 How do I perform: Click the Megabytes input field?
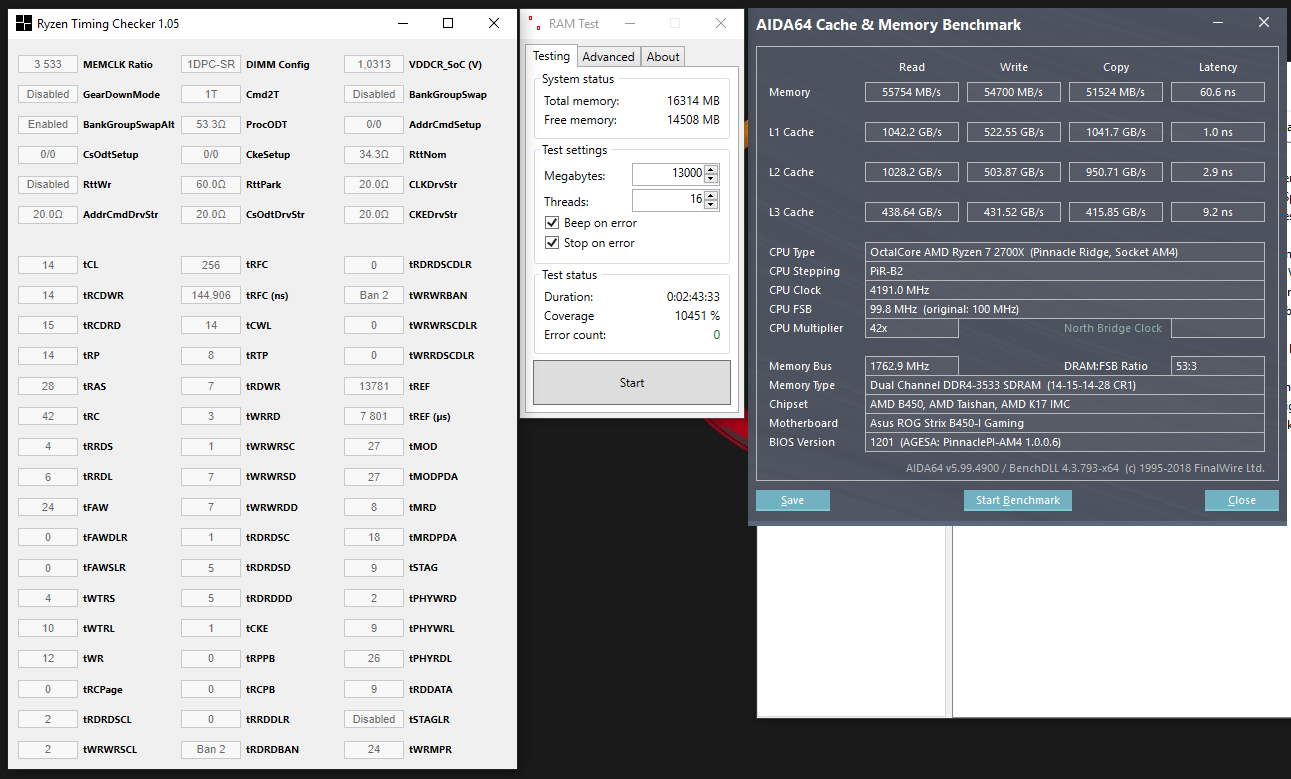(668, 174)
